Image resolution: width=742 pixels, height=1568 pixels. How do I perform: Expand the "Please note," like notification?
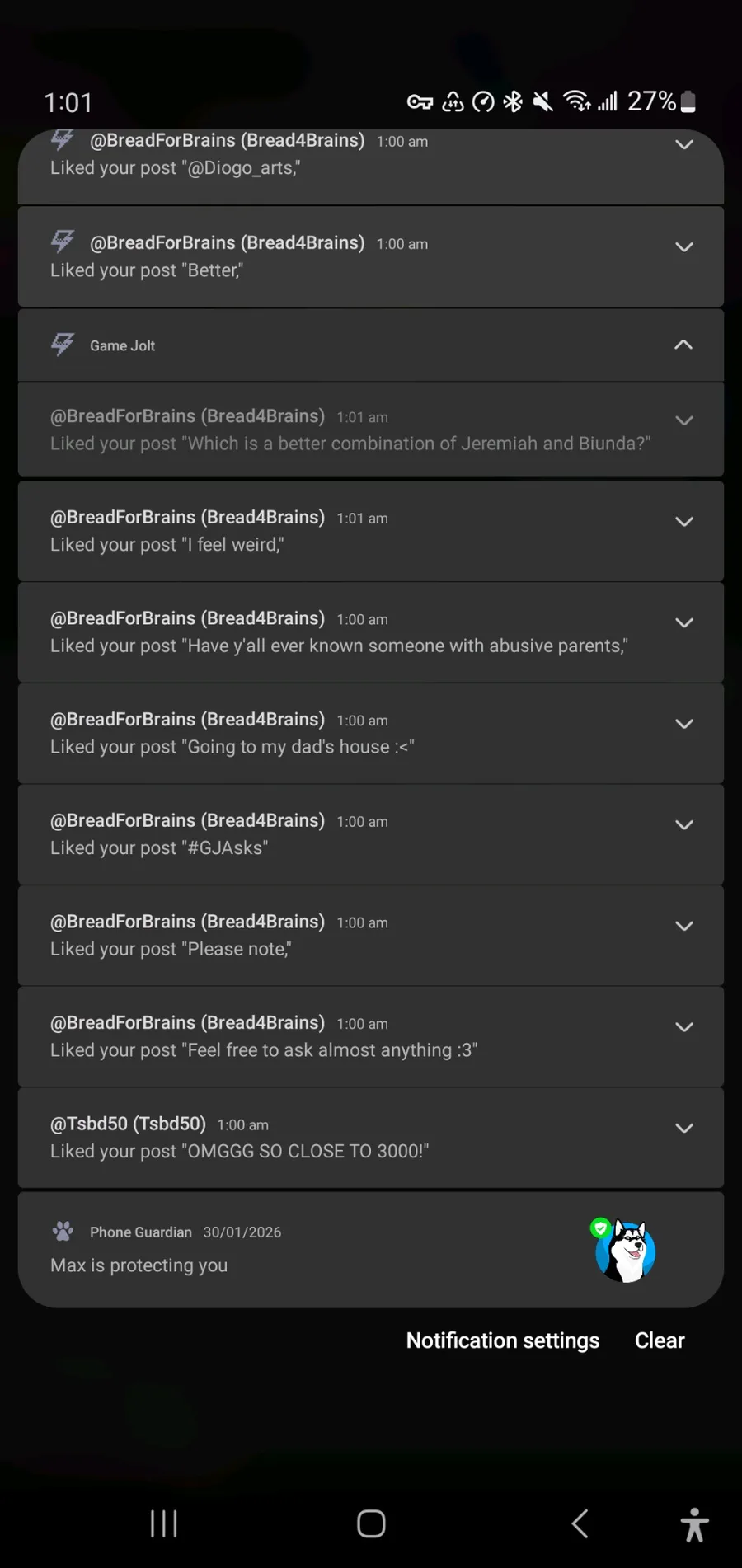683,926
